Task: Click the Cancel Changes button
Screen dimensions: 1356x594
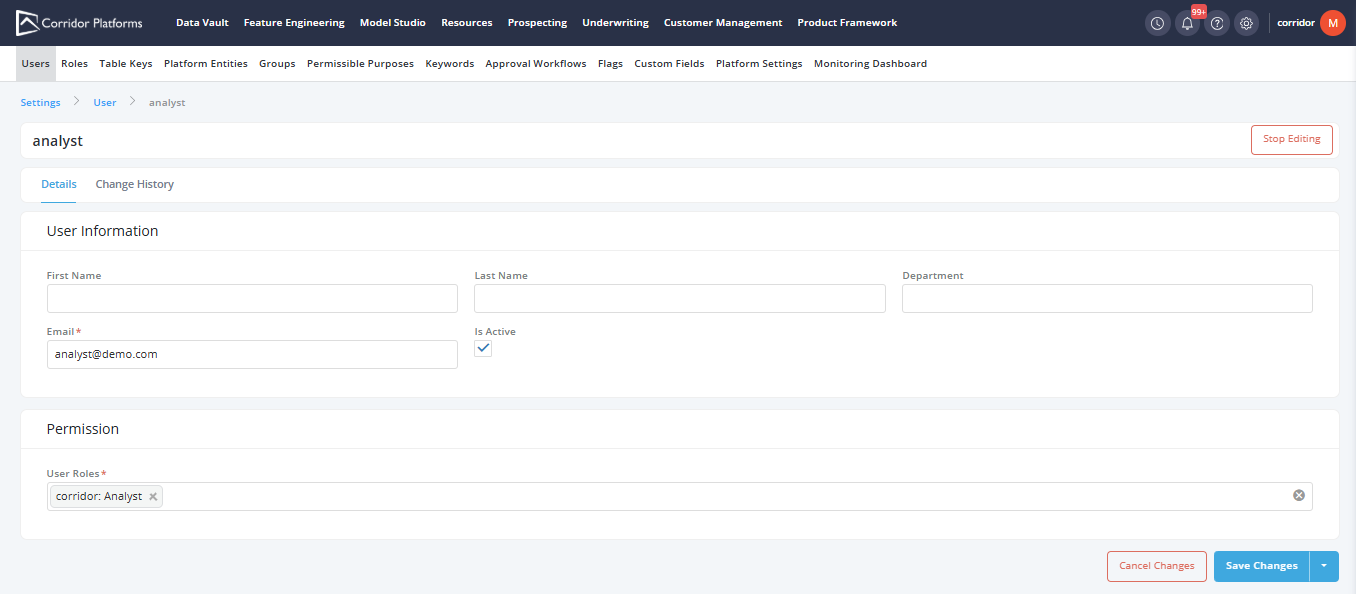Action: coord(1156,566)
